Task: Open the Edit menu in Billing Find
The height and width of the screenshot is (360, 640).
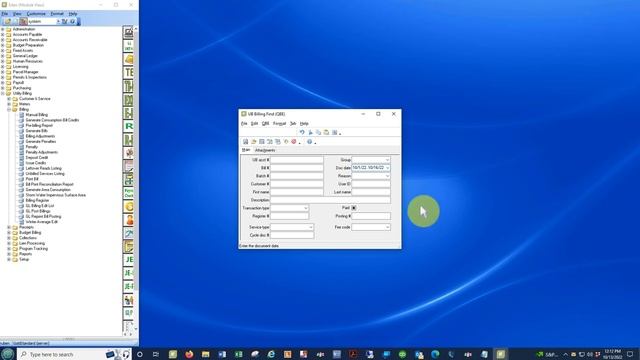Action: (x=254, y=123)
